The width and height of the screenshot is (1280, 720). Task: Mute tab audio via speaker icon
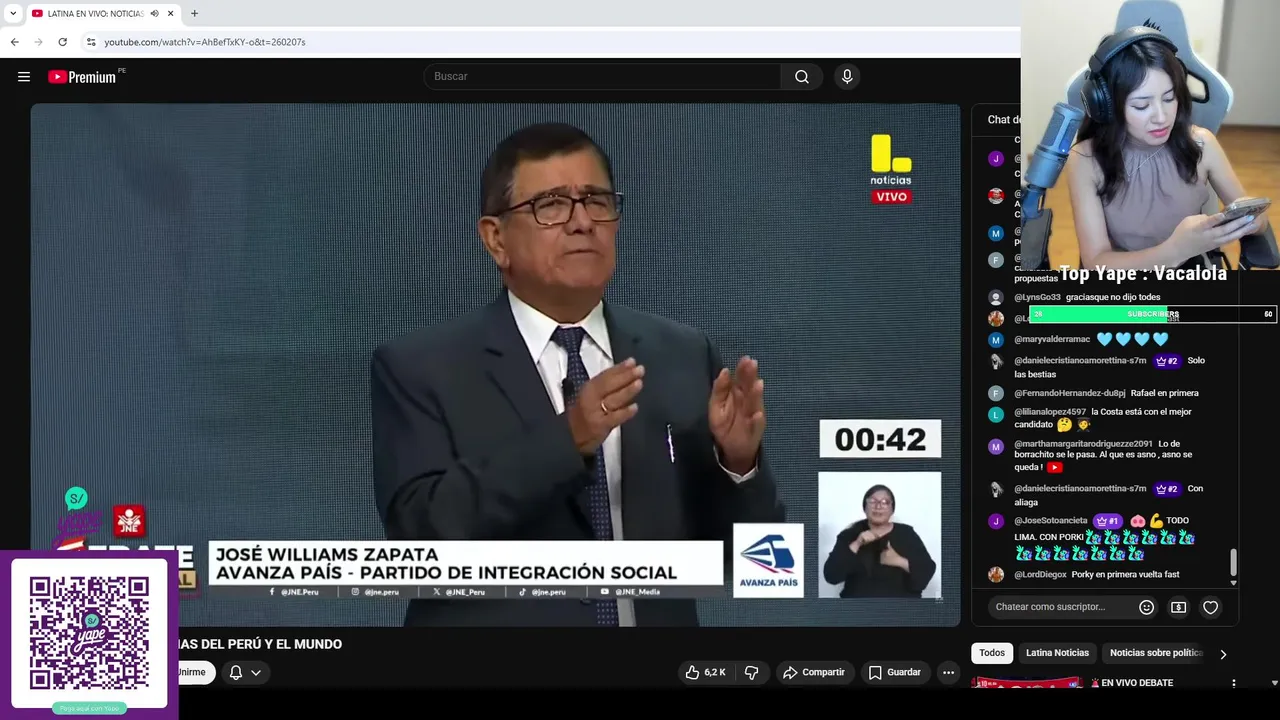(154, 13)
